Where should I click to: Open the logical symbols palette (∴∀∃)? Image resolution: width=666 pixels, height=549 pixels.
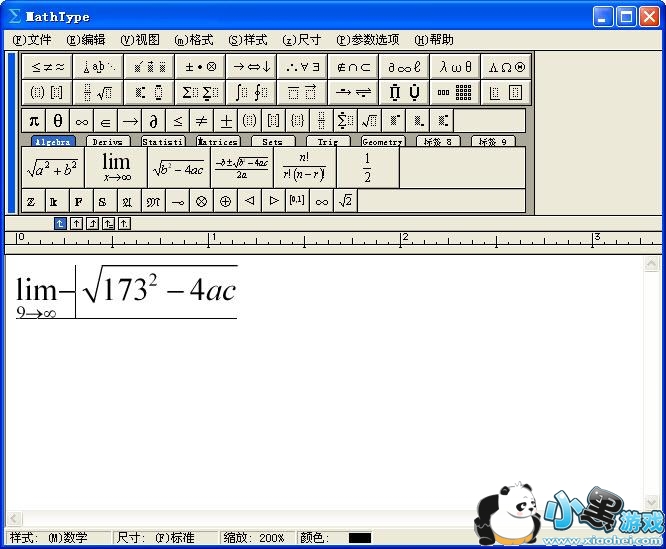[302, 67]
